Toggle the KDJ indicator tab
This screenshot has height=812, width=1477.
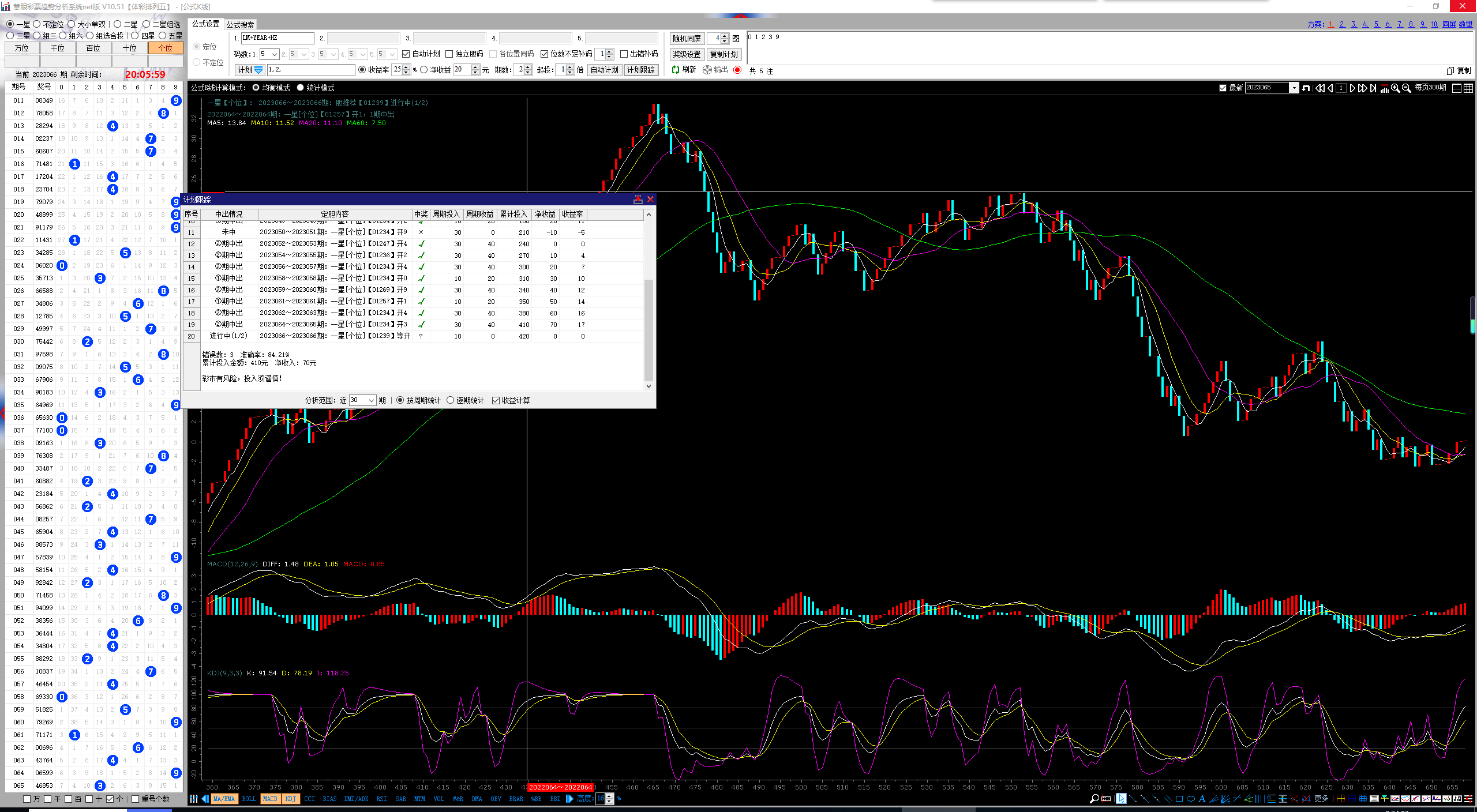pos(290,799)
